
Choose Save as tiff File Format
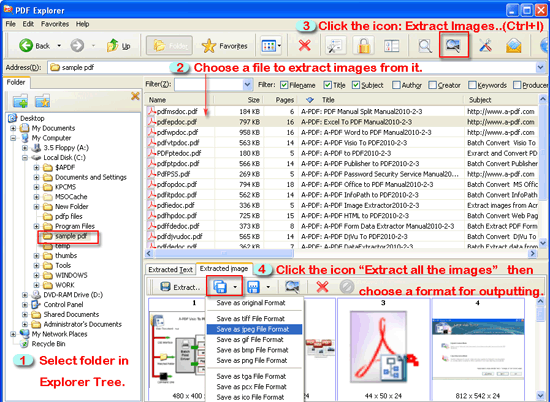[x=254, y=319]
